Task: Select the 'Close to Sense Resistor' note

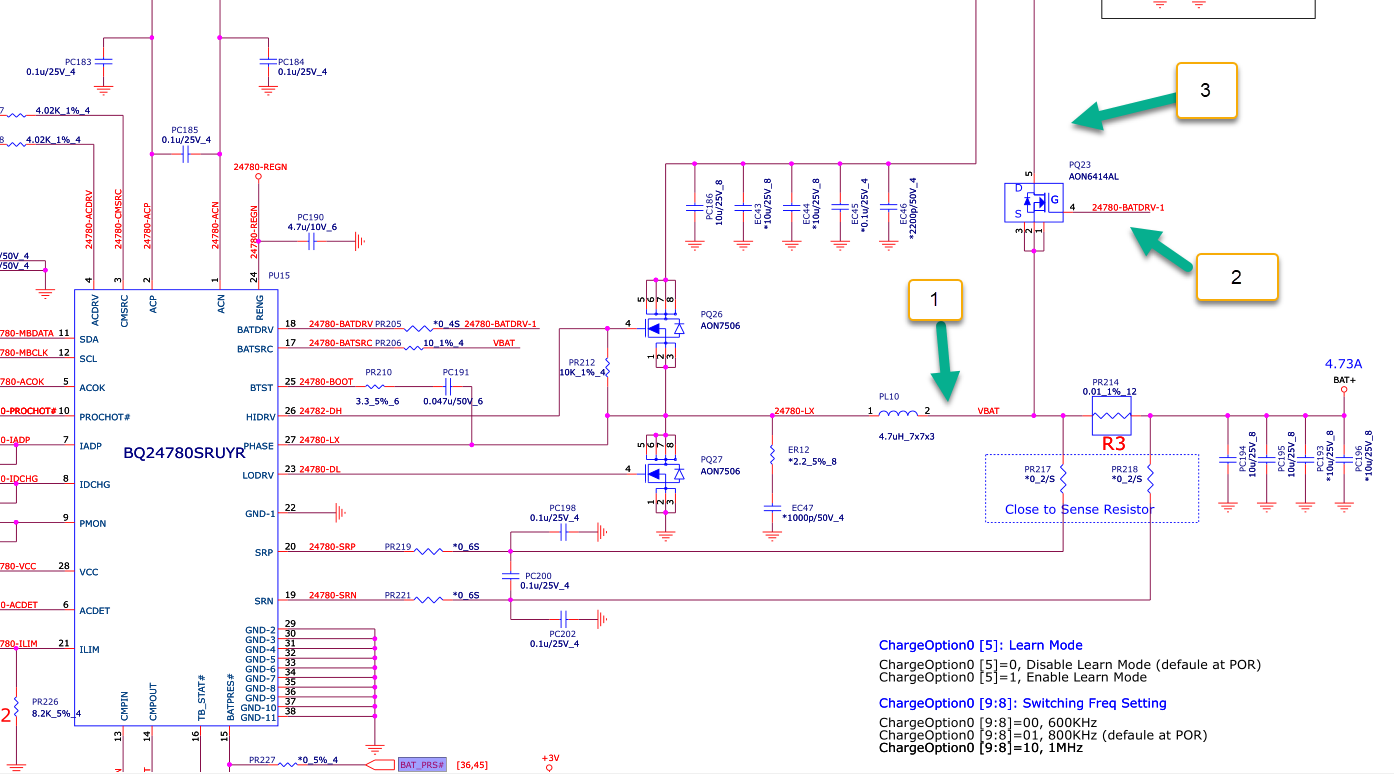Action: click(1080, 509)
